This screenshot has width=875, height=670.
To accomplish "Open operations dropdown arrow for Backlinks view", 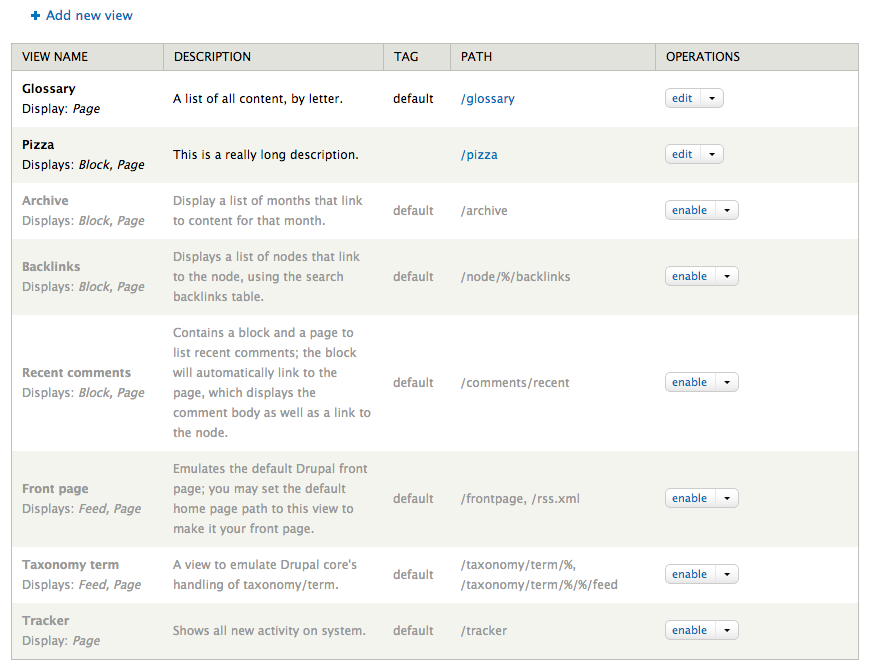I will pyautogui.click(x=727, y=276).
